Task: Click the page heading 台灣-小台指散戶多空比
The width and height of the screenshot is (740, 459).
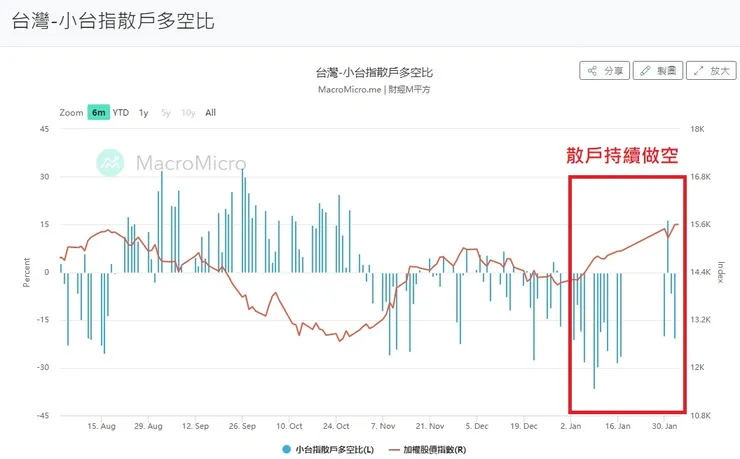Action: (x=113, y=21)
